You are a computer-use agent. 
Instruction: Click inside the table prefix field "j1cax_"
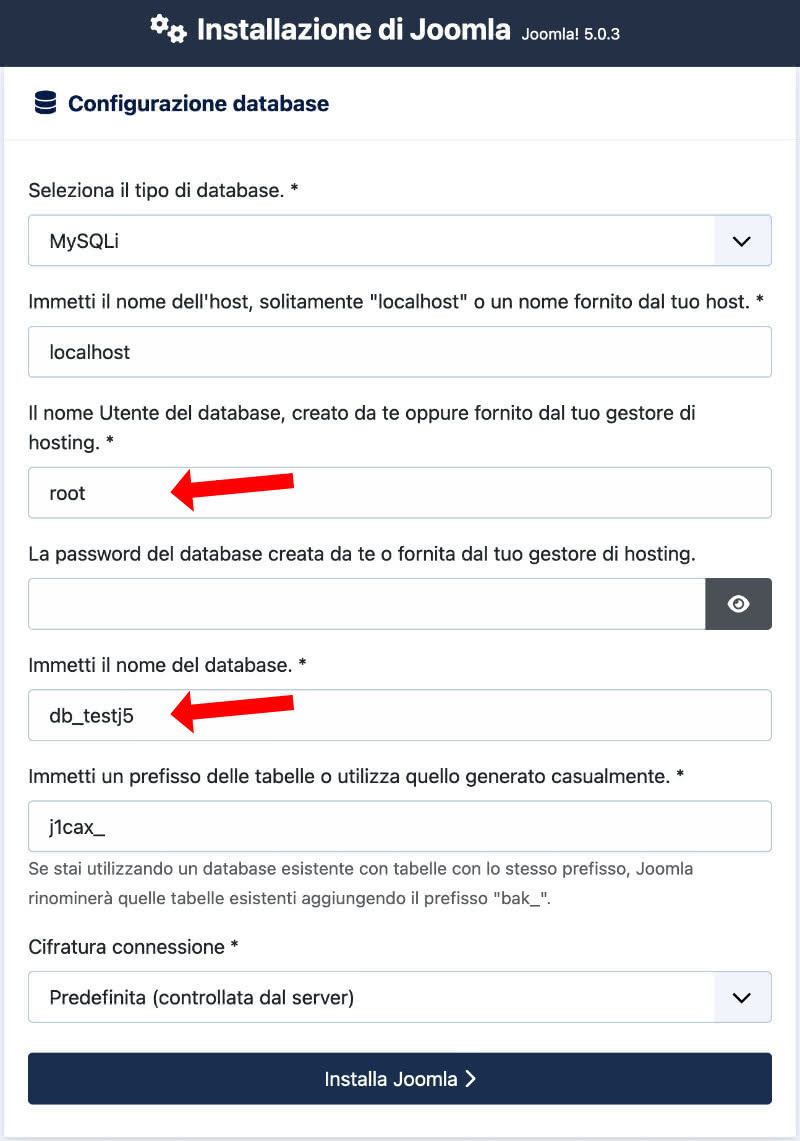pyautogui.click(x=400, y=825)
